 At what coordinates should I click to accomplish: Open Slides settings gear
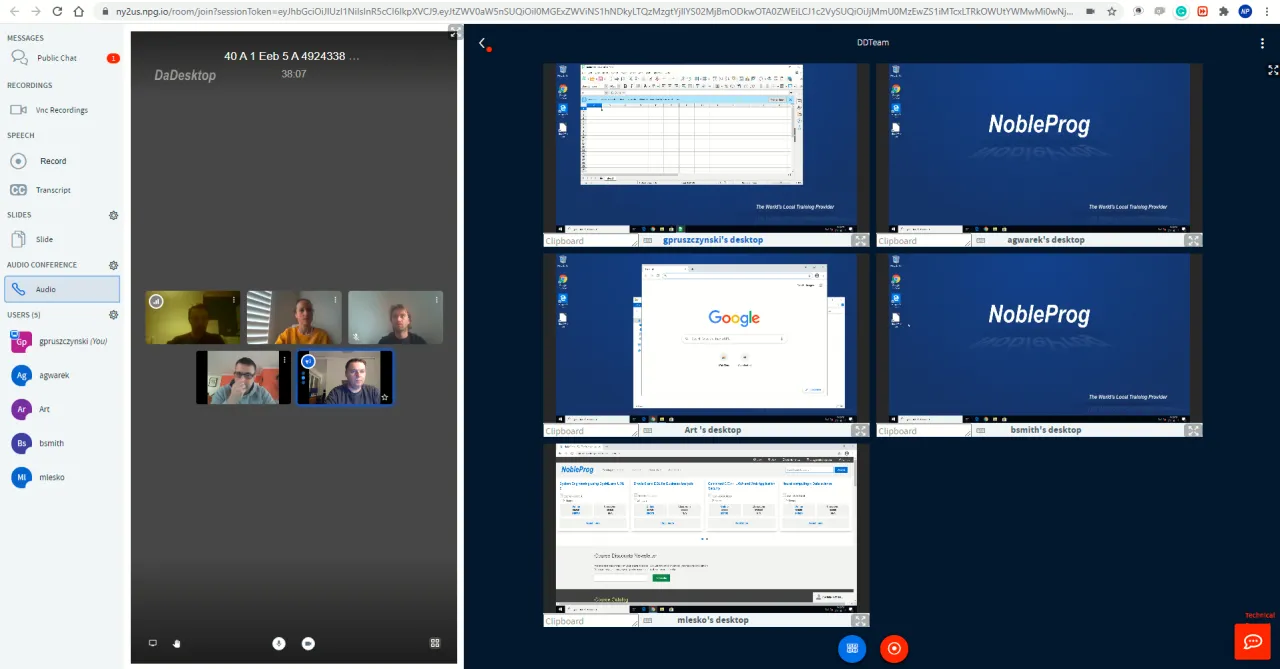tap(114, 215)
